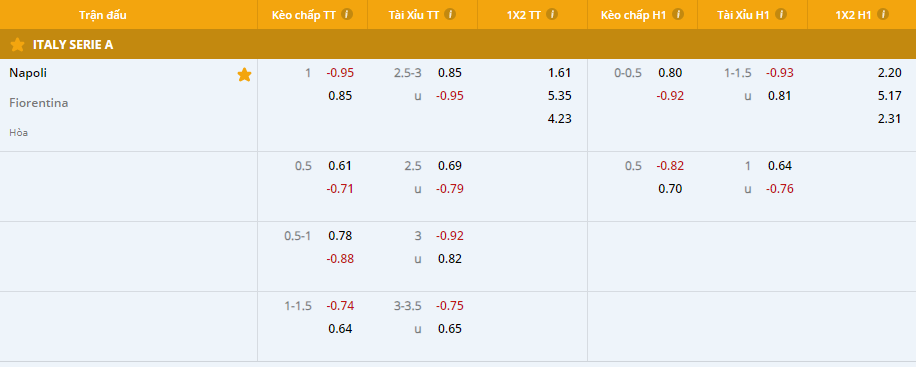Click the Trận đấu column header
Viewport: 916px width, 367px height.
point(103,15)
